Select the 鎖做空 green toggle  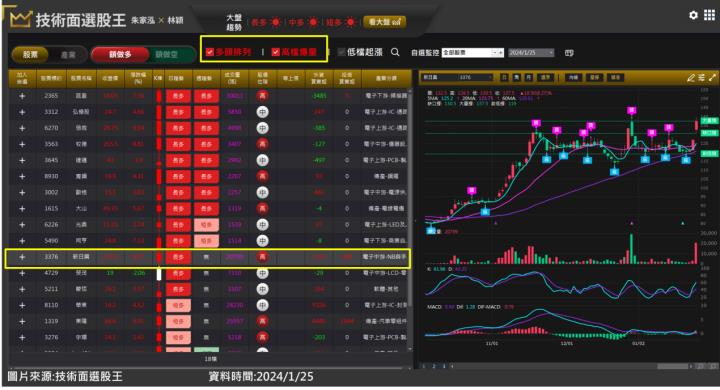[x=167, y=55]
